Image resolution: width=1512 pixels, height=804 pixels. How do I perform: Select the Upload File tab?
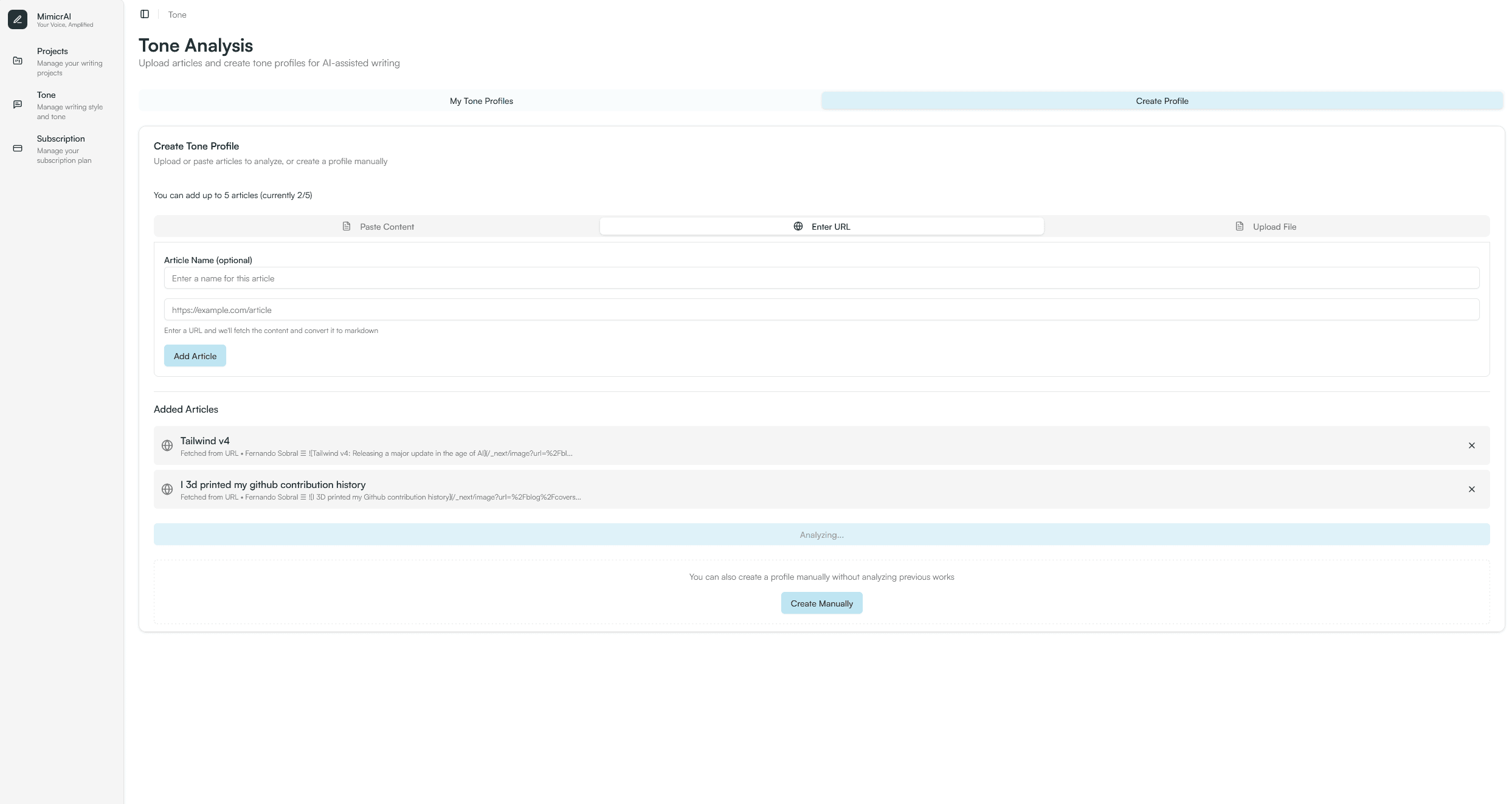click(1266, 227)
